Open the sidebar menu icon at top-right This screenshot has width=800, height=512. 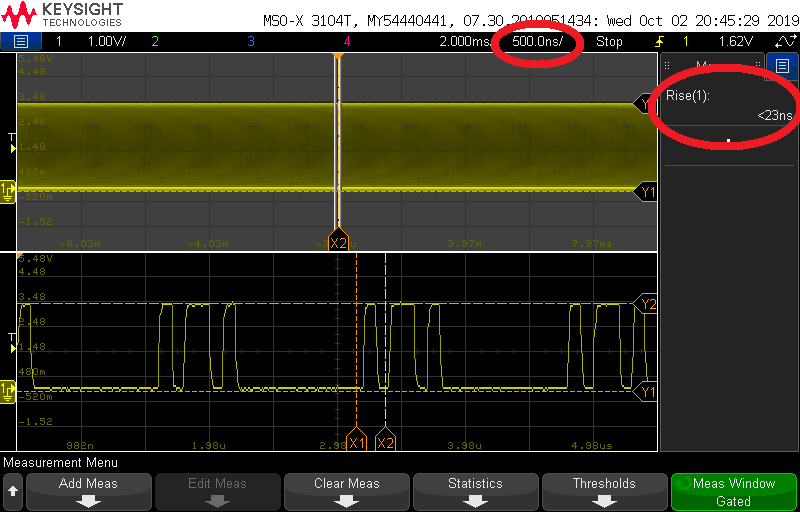pos(783,66)
